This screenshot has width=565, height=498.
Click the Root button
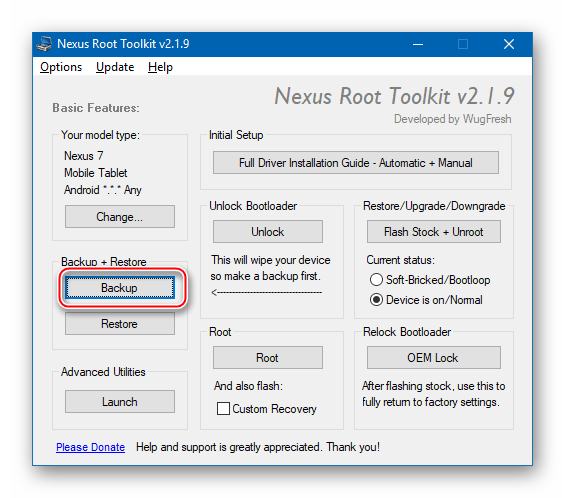point(268,357)
